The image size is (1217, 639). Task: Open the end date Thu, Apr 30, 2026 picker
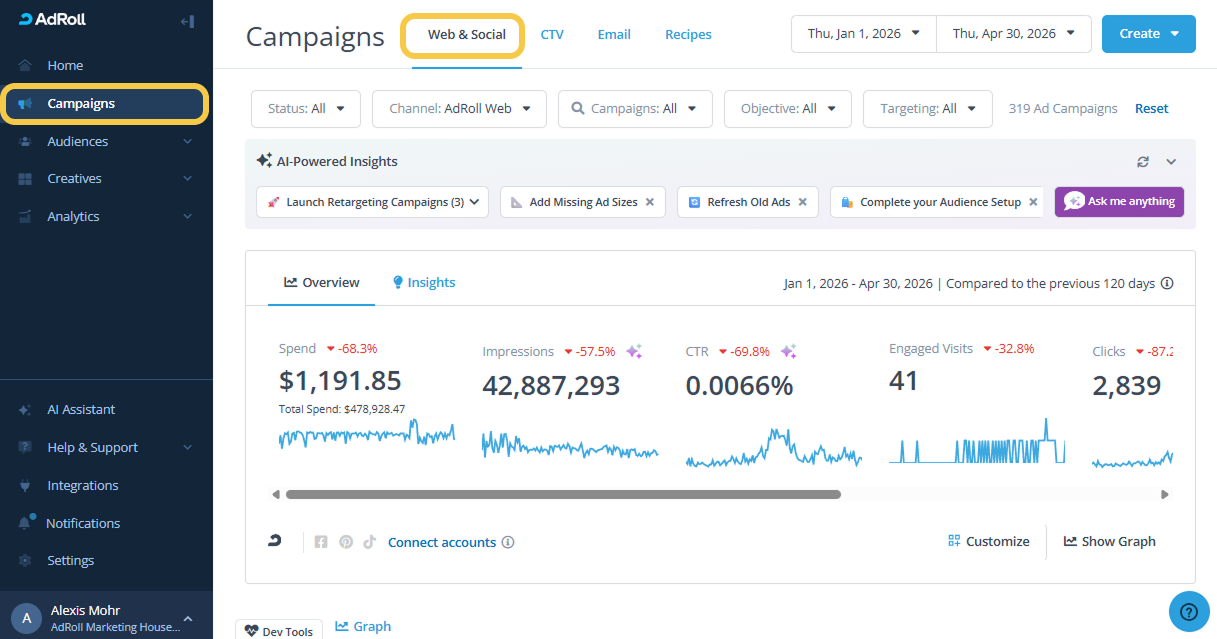tap(1013, 33)
